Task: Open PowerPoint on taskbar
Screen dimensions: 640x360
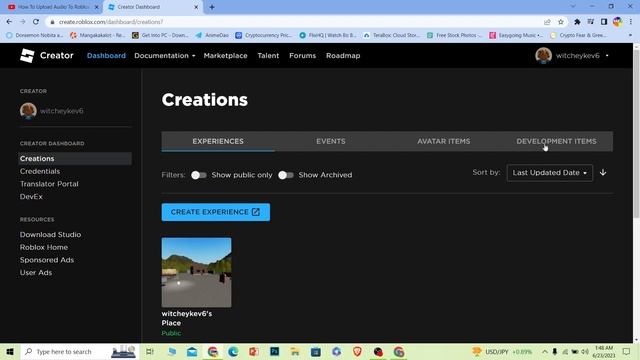Action: click(x=254, y=351)
